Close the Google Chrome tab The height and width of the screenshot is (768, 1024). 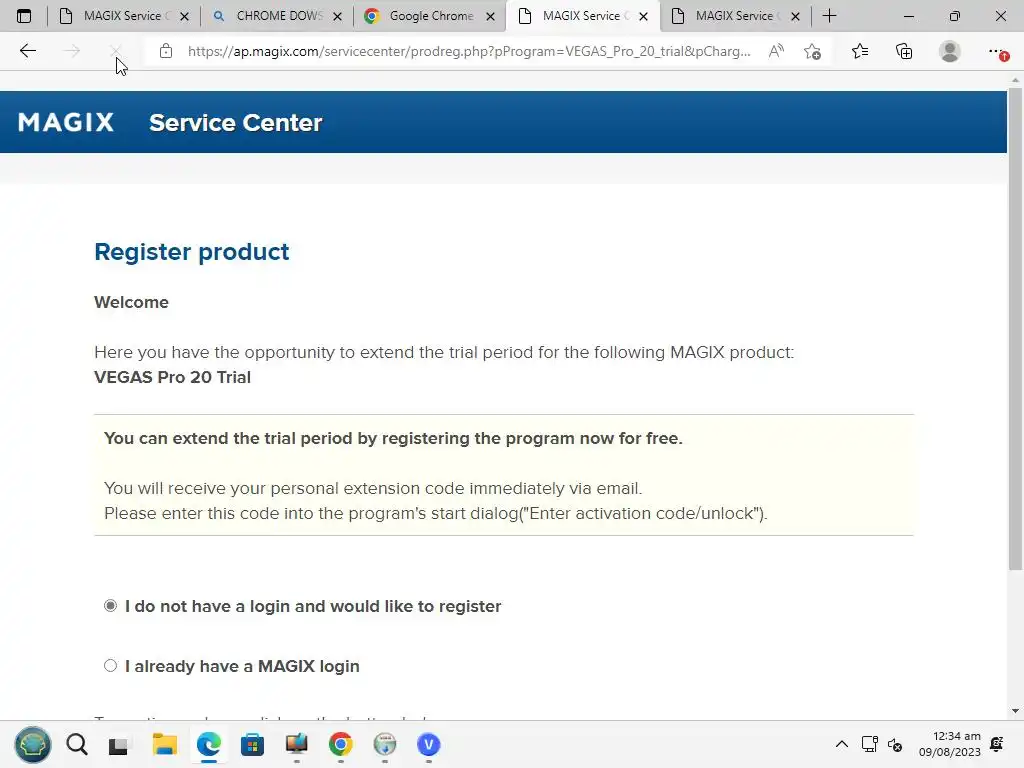(490, 16)
